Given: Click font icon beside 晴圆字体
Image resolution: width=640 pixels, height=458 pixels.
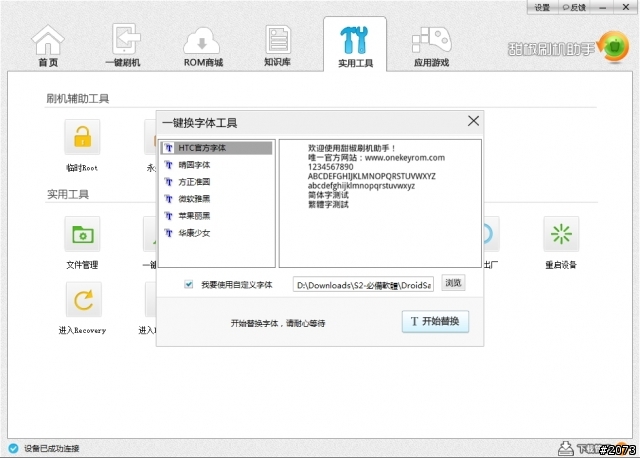Looking at the screenshot, I should point(169,165).
